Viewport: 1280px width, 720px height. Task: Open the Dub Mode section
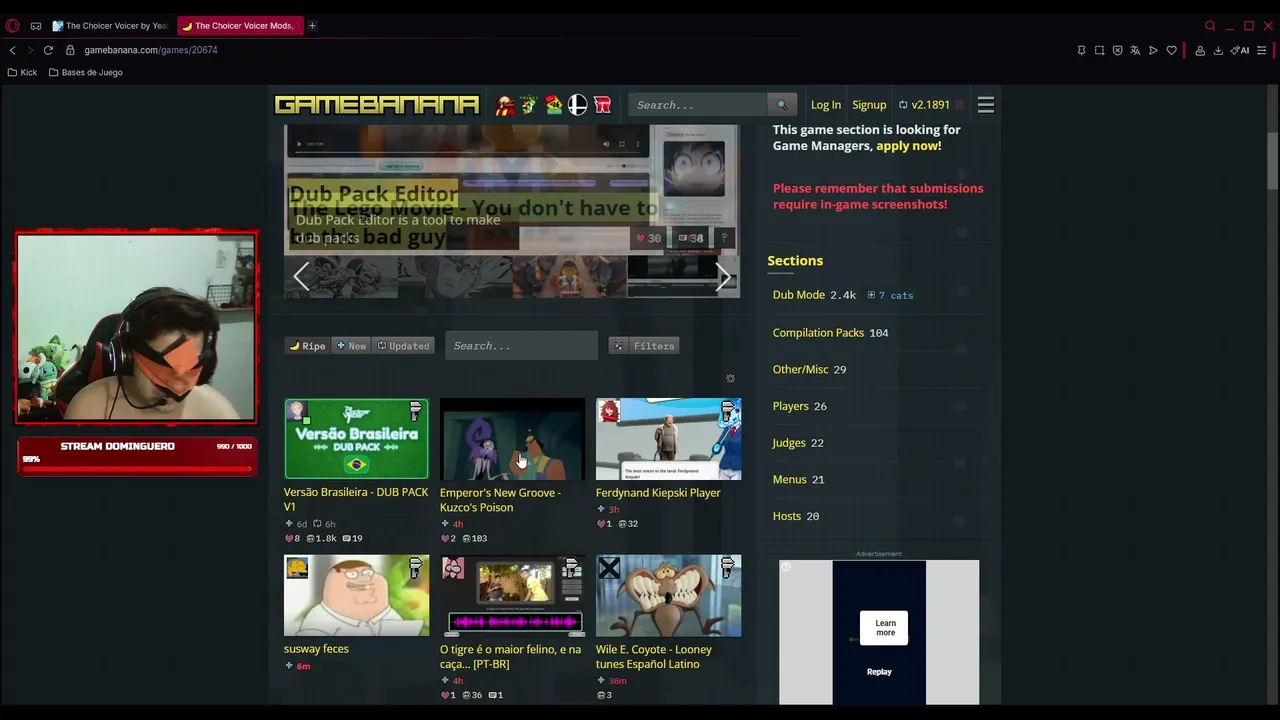pyautogui.click(x=799, y=295)
